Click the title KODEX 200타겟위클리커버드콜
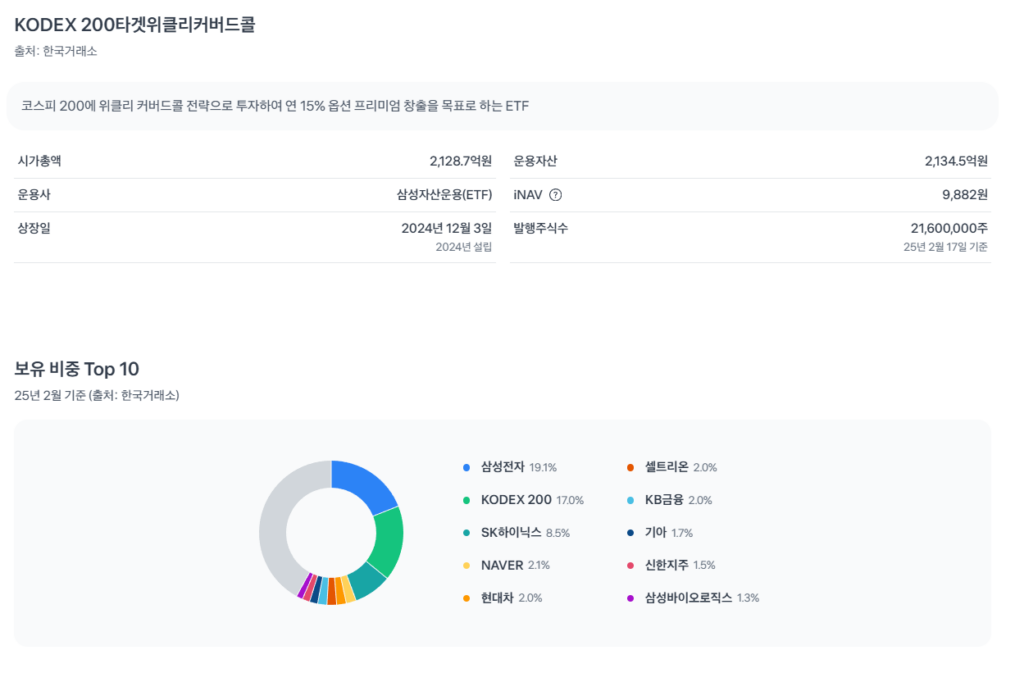Screen dimensions: 1024x700 (135, 25)
